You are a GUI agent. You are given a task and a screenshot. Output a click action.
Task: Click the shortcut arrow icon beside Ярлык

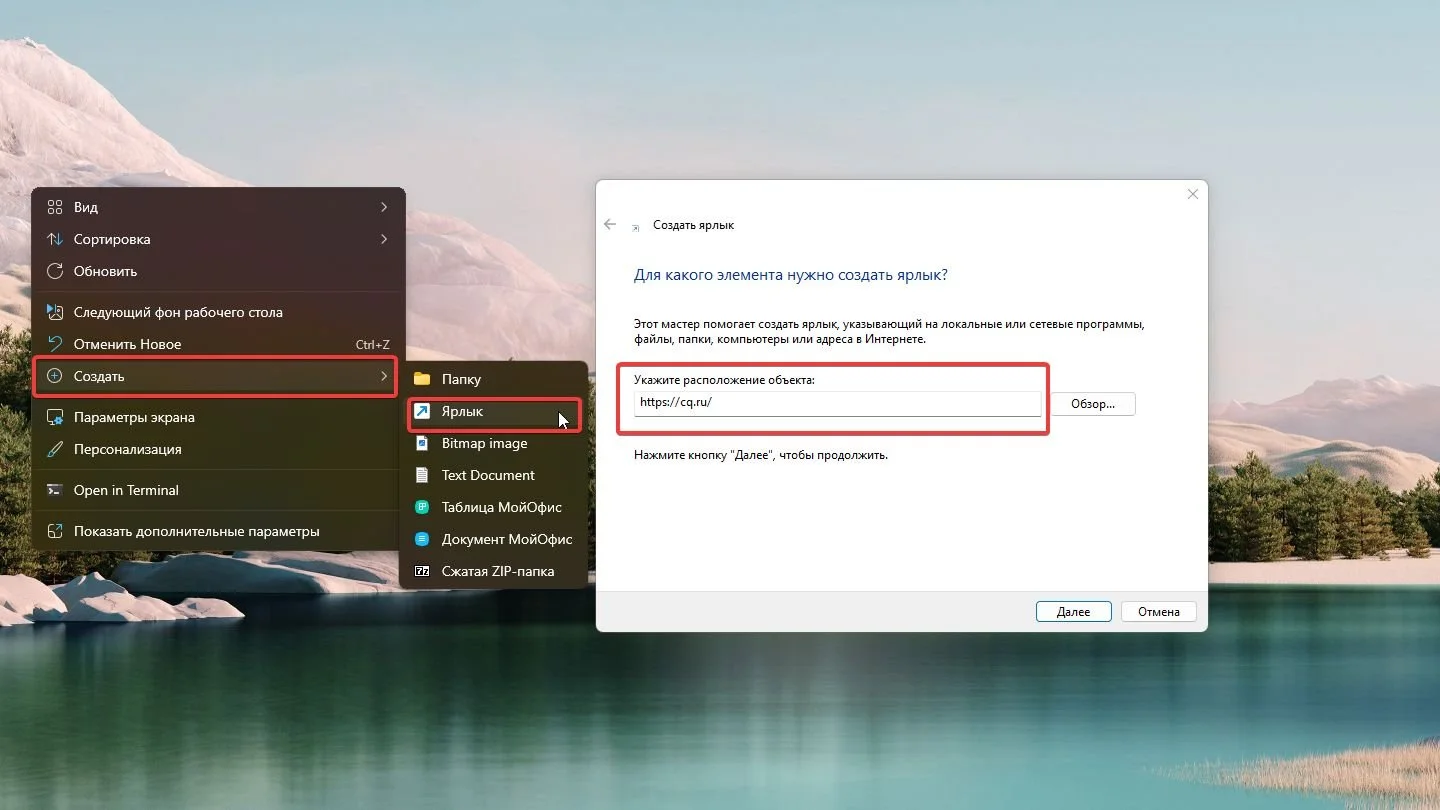[422, 411]
